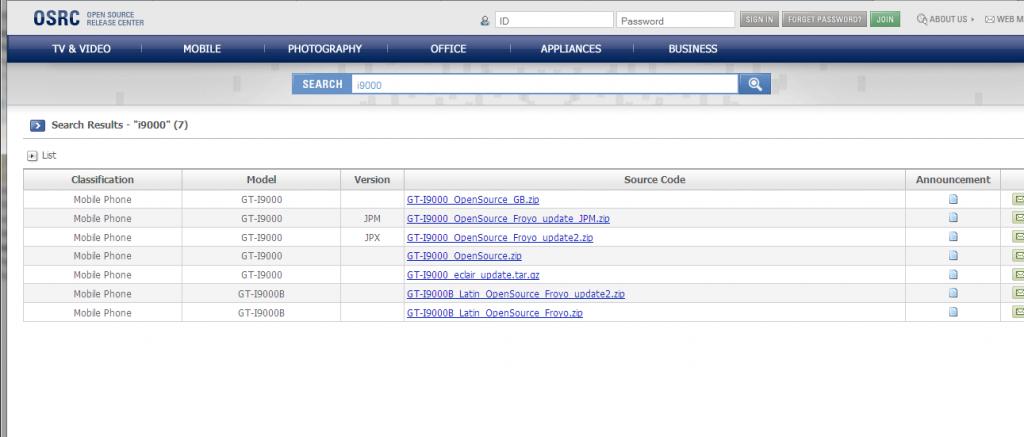Viewport: 1024px width, 437px height.
Task: Focus the ID input field
Action: coord(554,20)
